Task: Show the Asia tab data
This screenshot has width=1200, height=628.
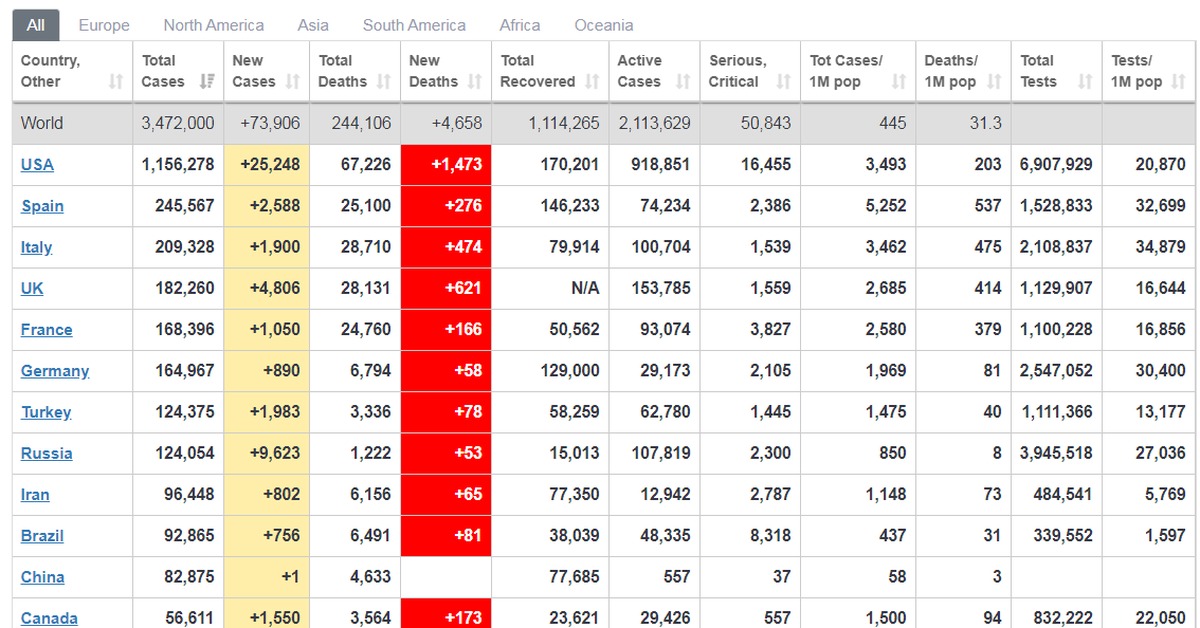Action: (313, 25)
